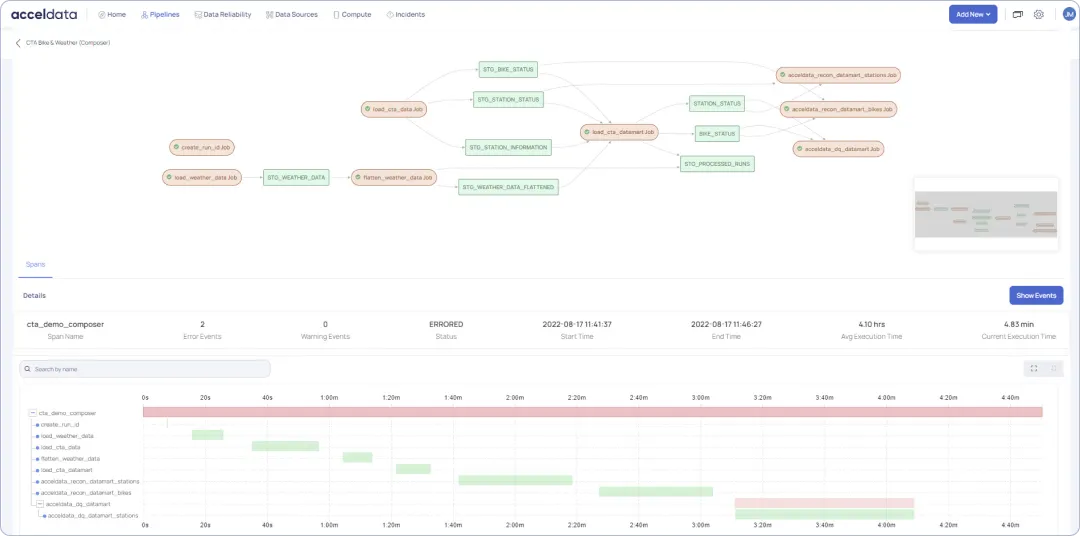Viewport: 1080px width, 536px height.
Task: Open the Incidents section
Action: pyautogui.click(x=406, y=14)
